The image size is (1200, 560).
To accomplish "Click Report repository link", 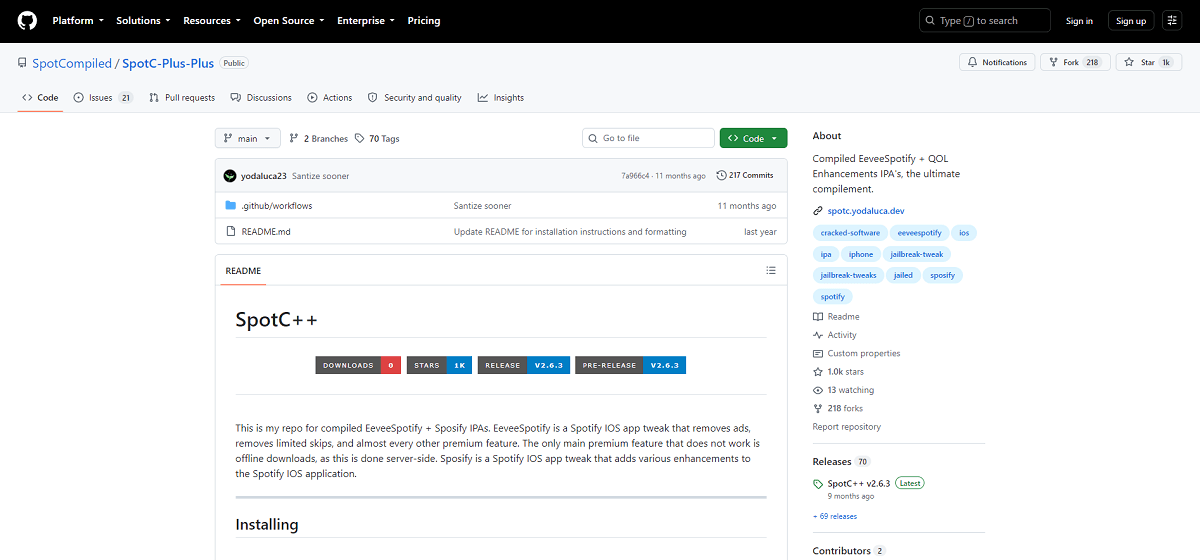I will click(847, 427).
